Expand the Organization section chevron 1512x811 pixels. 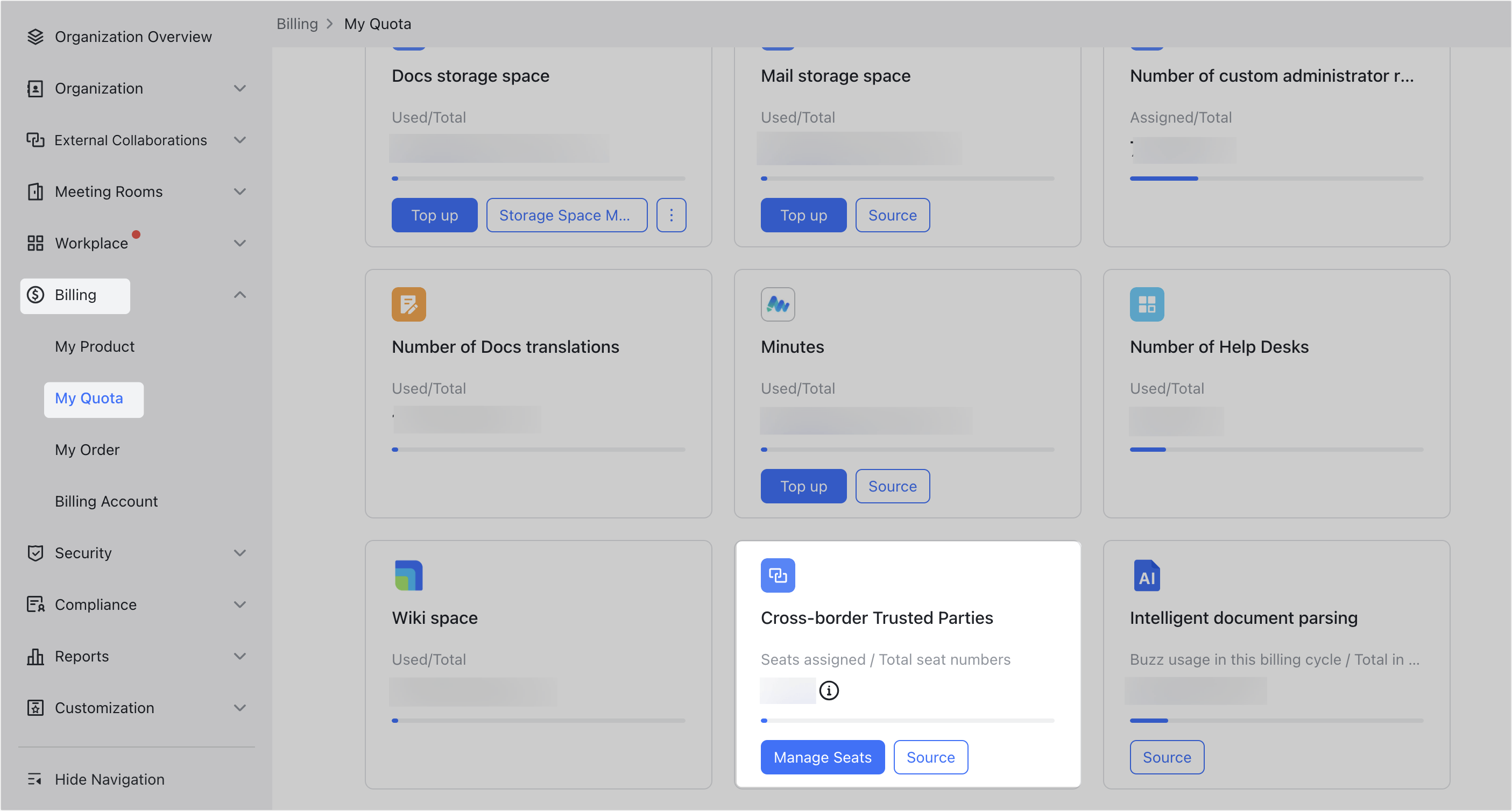click(x=239, y=88)
